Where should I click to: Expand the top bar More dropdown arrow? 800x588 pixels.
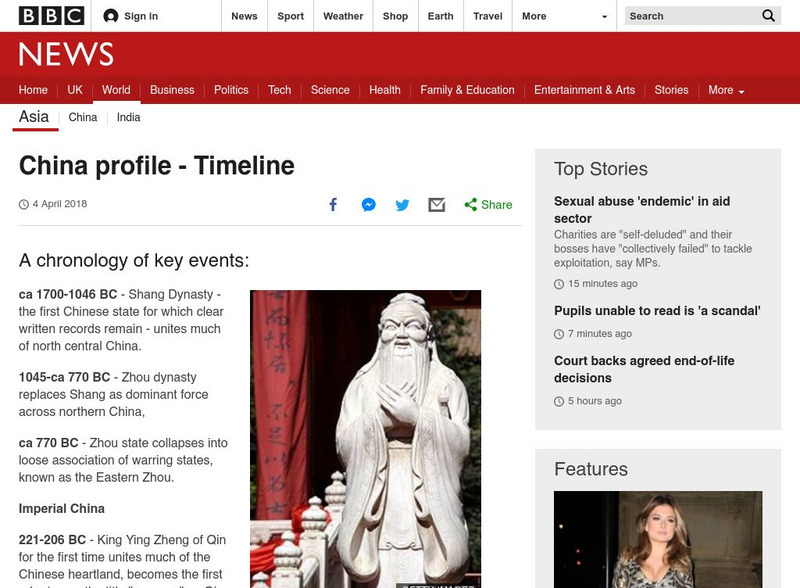tap(605, 16)
